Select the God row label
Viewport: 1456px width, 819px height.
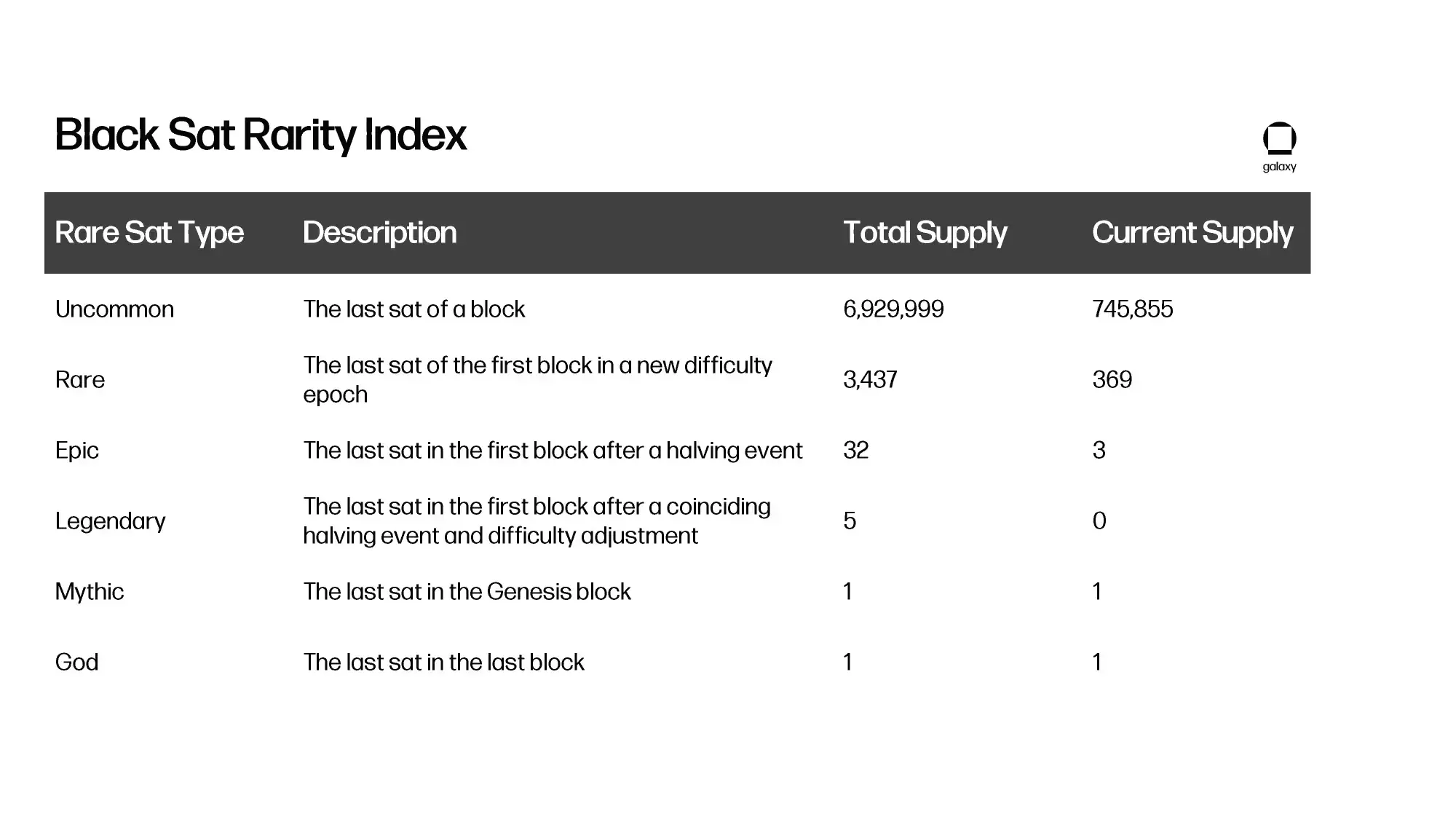tap(76, 662)
